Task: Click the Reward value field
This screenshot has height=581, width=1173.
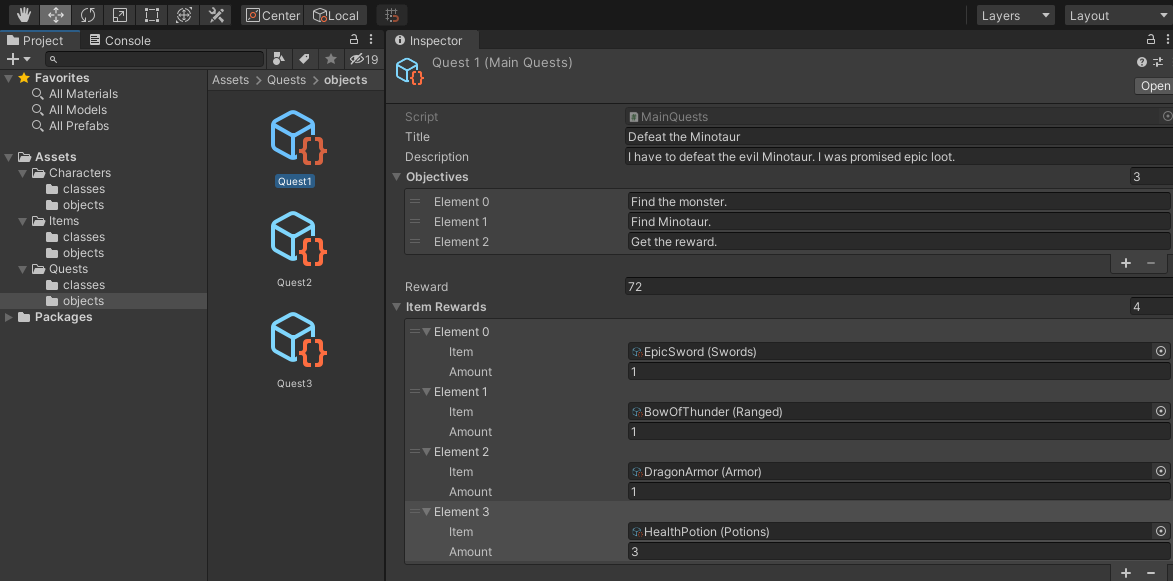Action: pos(895,287)
